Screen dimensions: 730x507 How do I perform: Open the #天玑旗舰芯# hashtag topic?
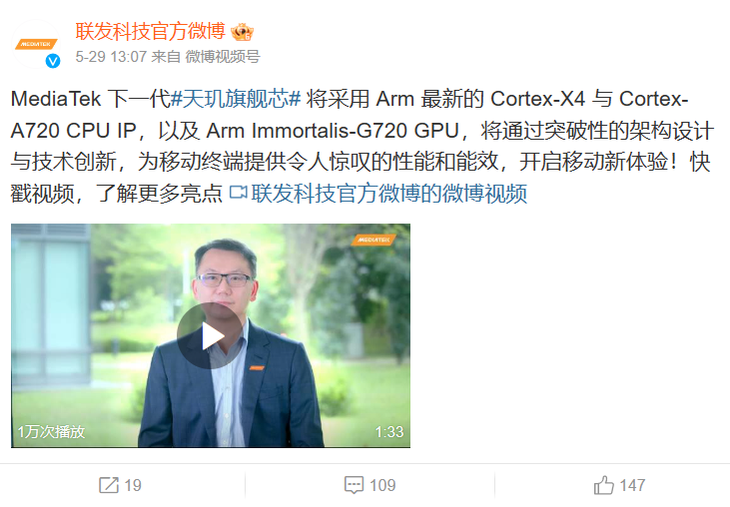coord(236,99)
